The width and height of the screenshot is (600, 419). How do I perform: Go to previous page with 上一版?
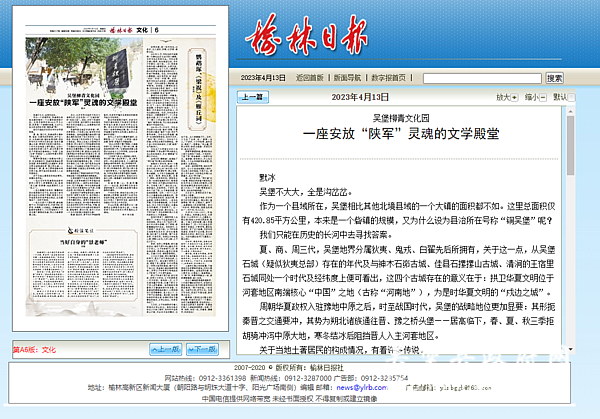tap(165, 349)
